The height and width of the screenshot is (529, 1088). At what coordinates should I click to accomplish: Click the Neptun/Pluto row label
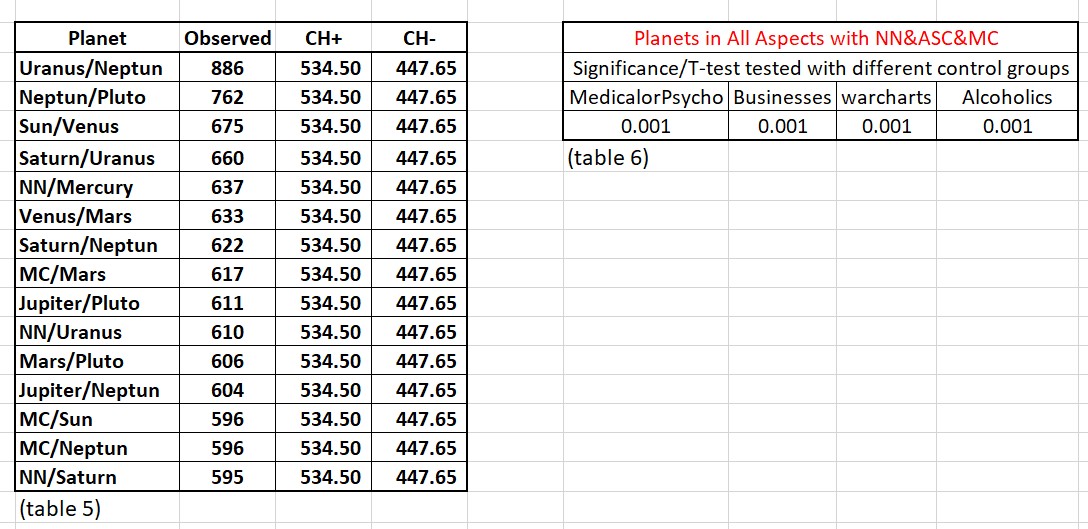pos(97,98)
